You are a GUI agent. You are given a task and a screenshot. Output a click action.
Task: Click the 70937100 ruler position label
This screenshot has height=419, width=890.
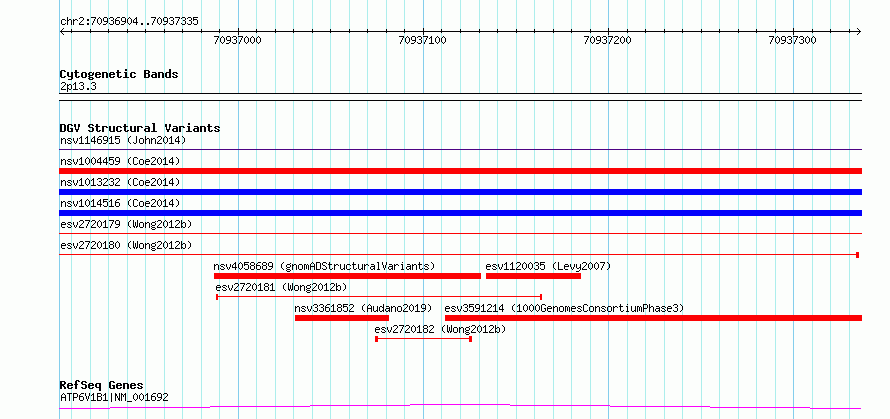[x=422, y=40]
